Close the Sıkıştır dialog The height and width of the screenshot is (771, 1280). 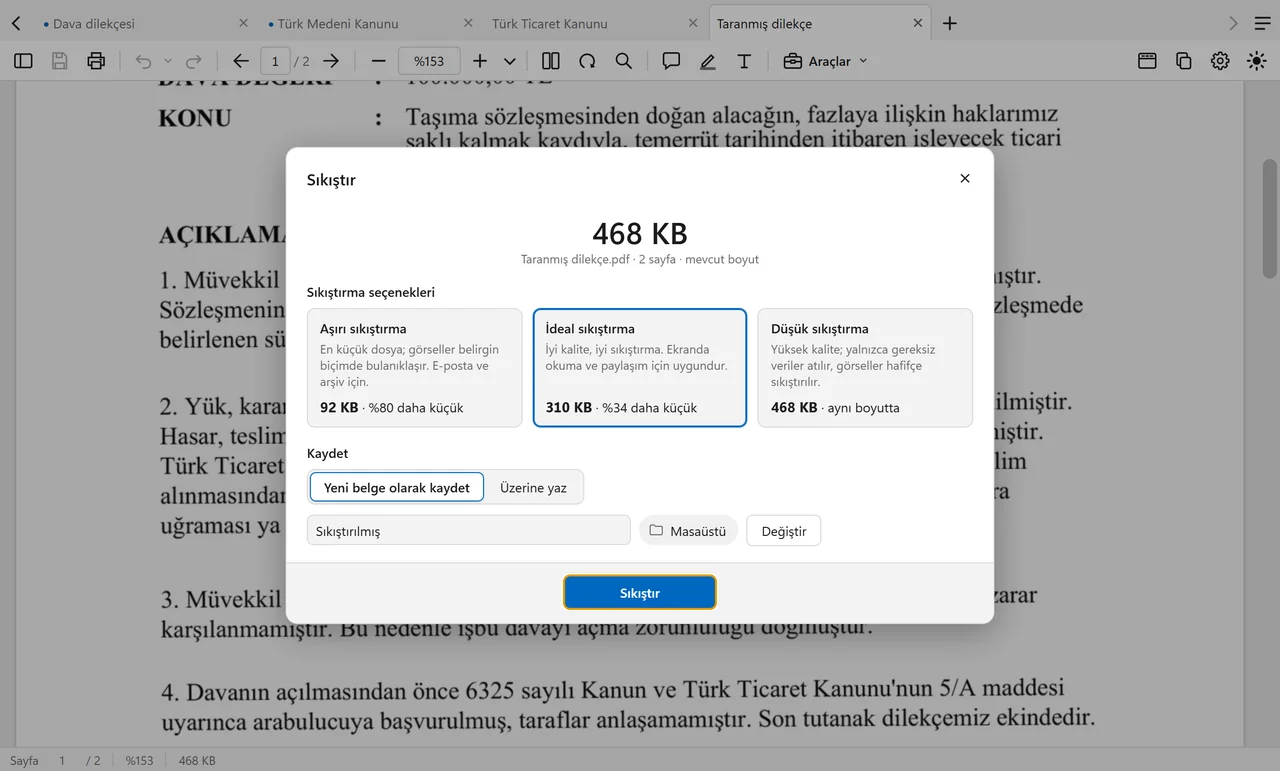tap(965, 178)
